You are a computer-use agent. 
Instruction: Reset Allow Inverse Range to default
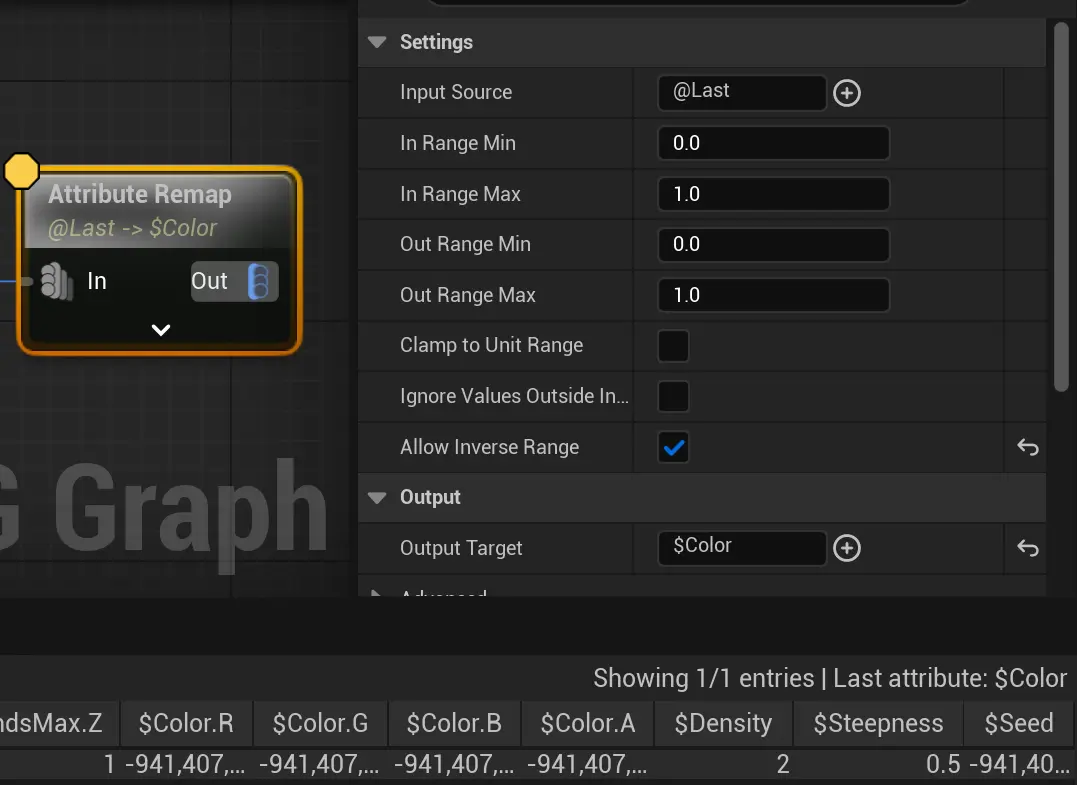[1027, 447]
